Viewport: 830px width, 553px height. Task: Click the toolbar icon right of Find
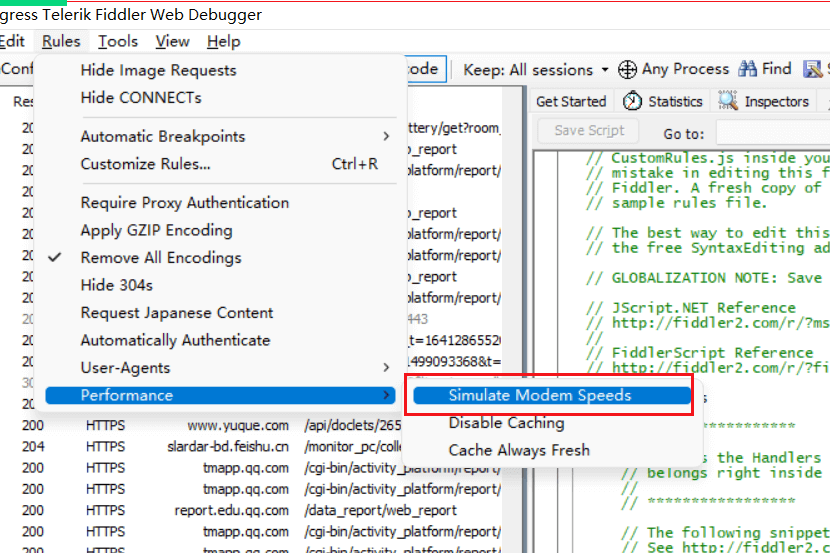pyautogui.click(x=813, y=69)
